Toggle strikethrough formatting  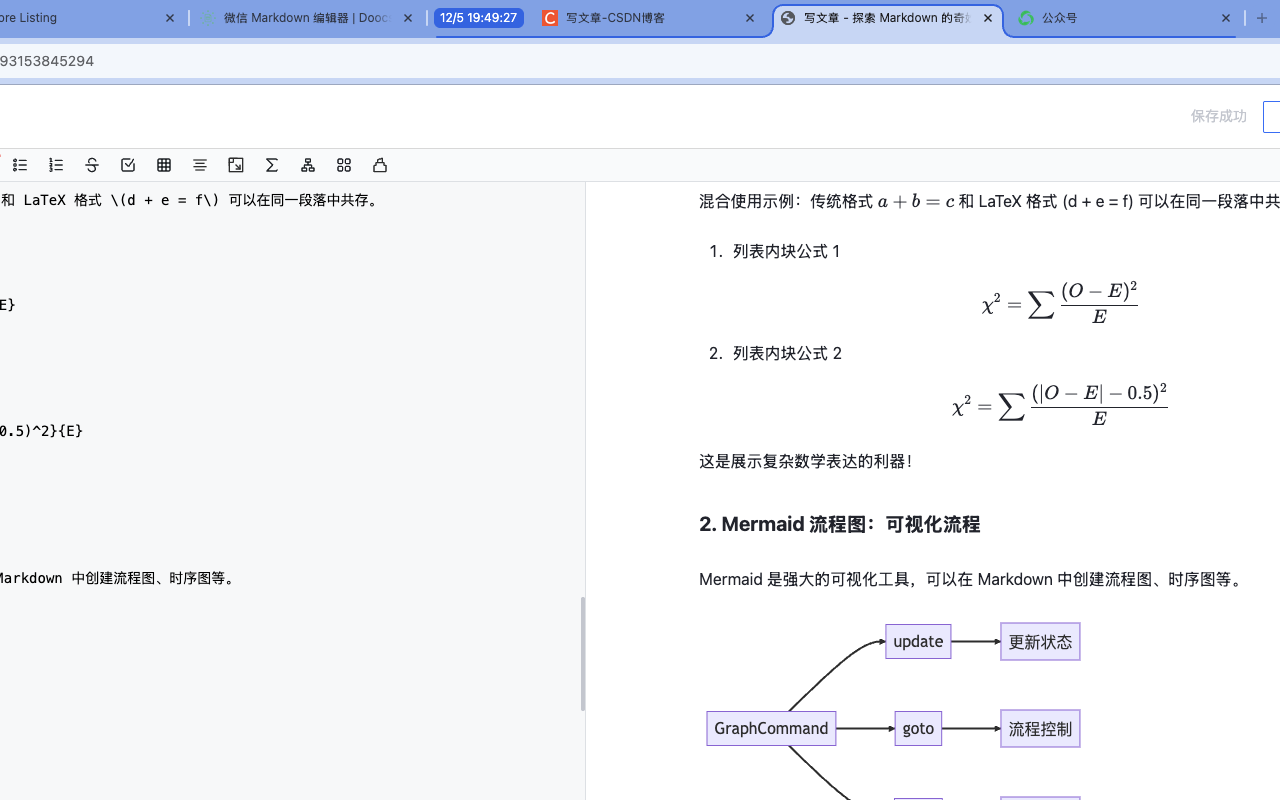coord(91,165)
